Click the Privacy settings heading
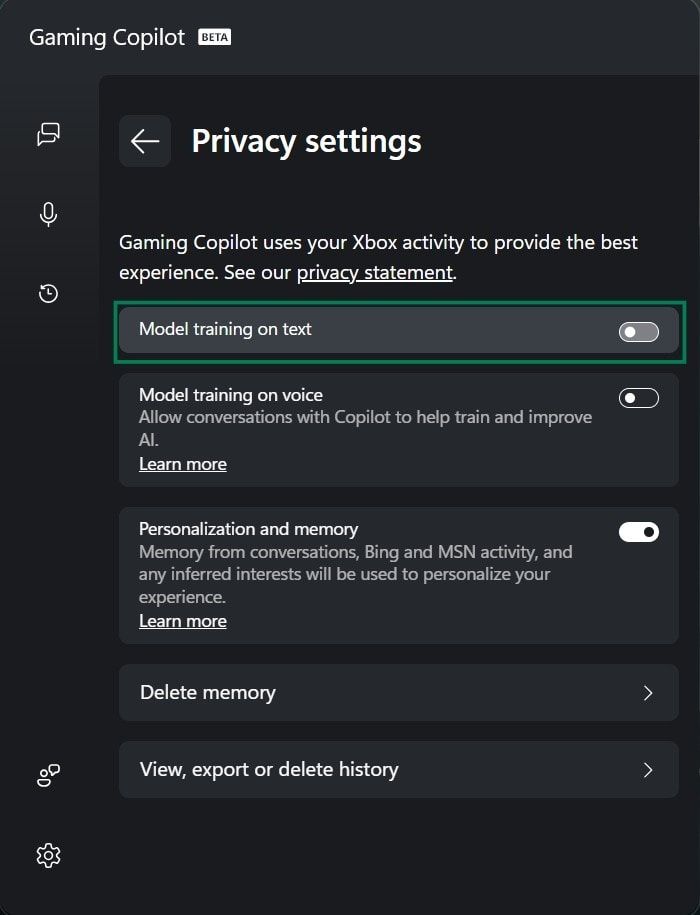 pyautogui.click(x=306, y=141)
